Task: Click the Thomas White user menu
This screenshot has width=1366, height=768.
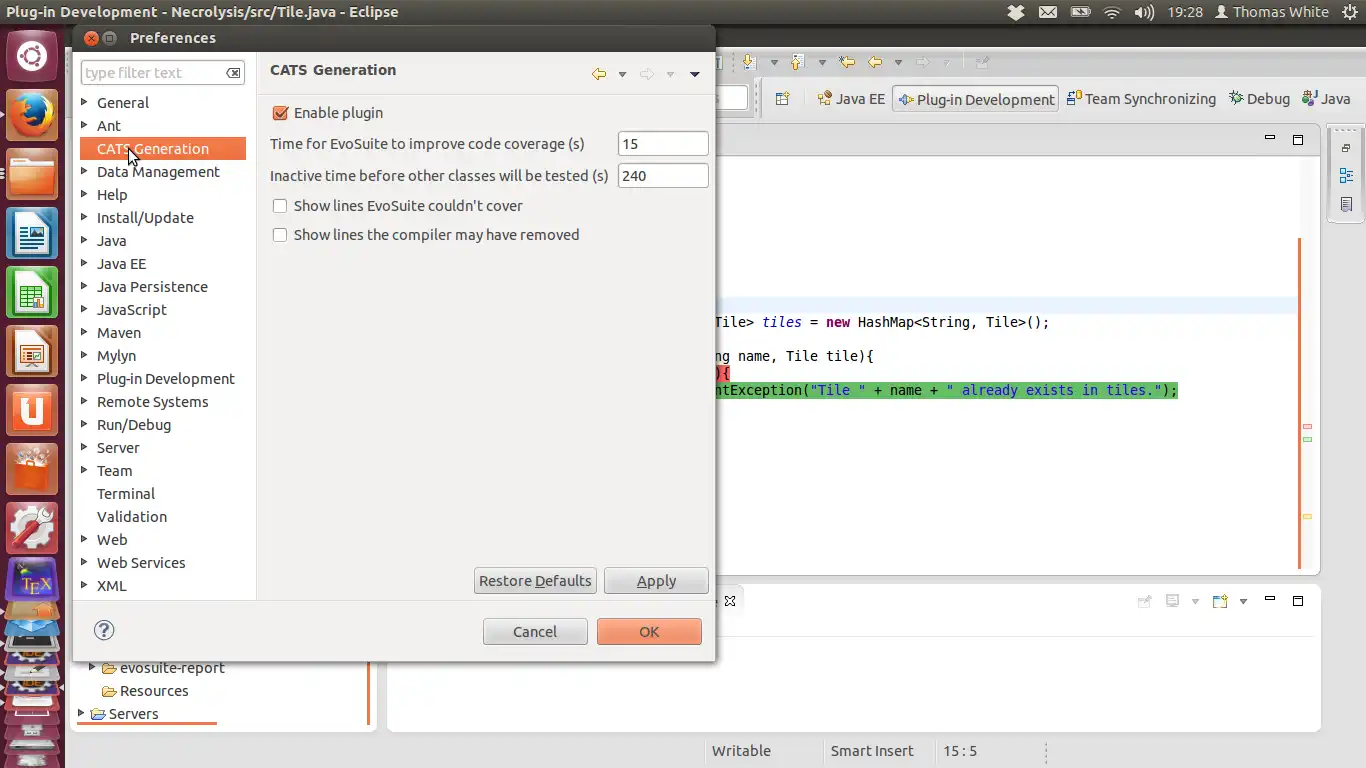Action: 1271,12
